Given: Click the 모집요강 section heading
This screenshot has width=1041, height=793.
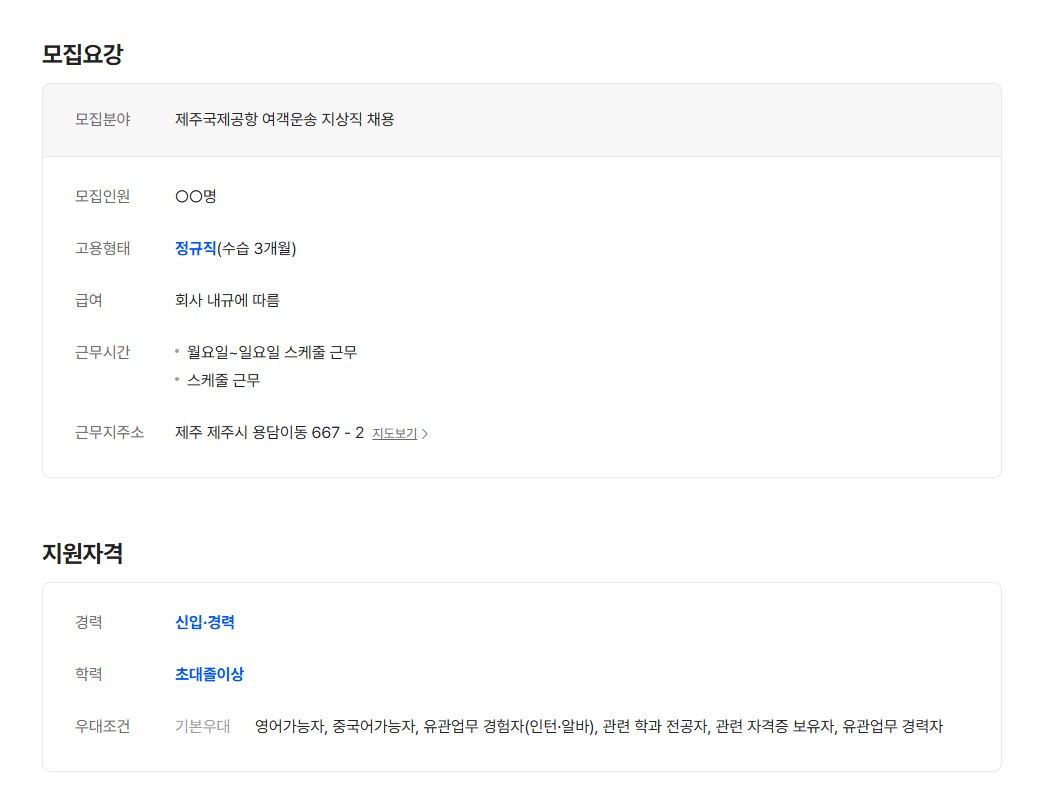Looking at the screenshot, I should click(82, 54).
